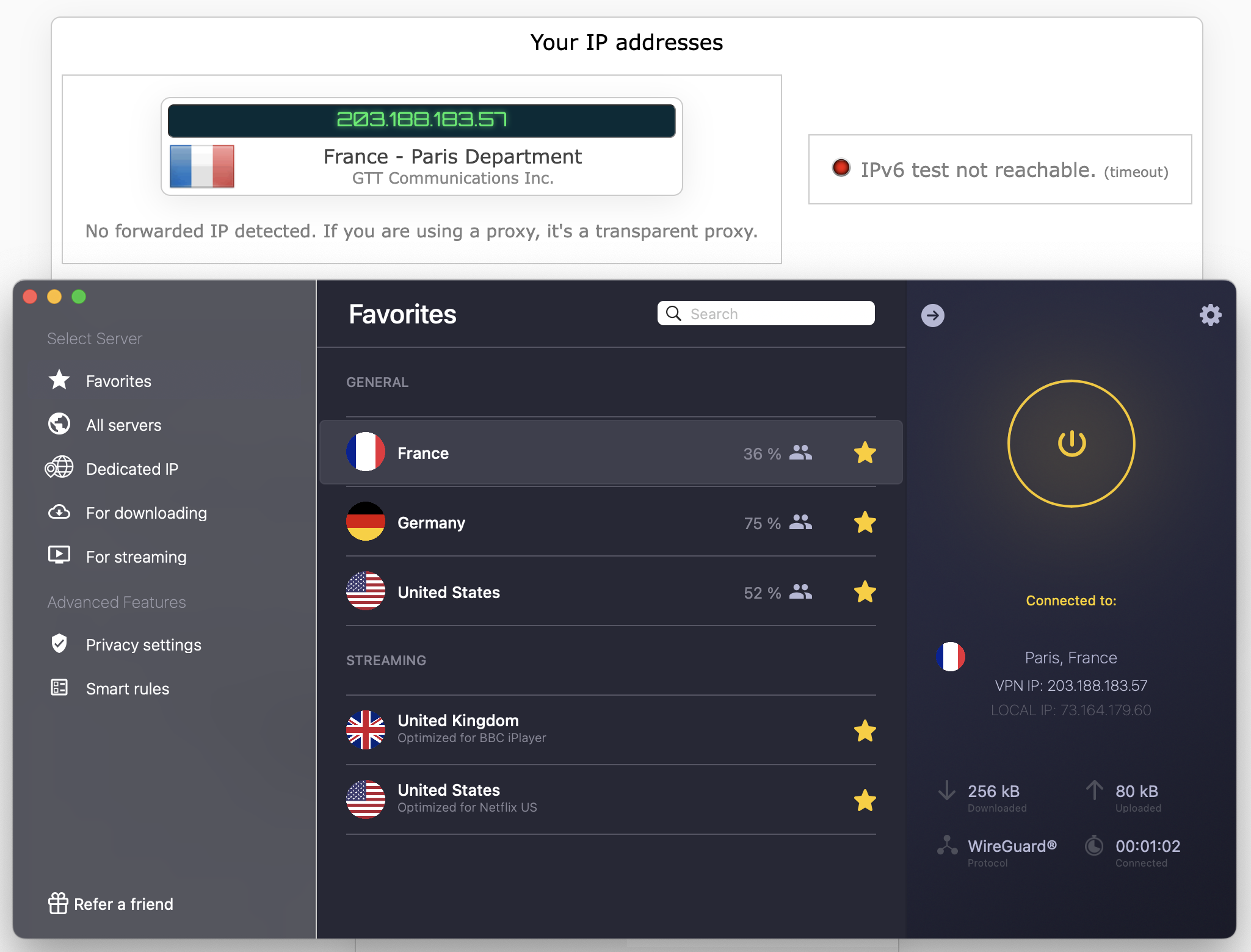
Task: Remove United Kingdom streaming server from favorites
Action: 865,730
